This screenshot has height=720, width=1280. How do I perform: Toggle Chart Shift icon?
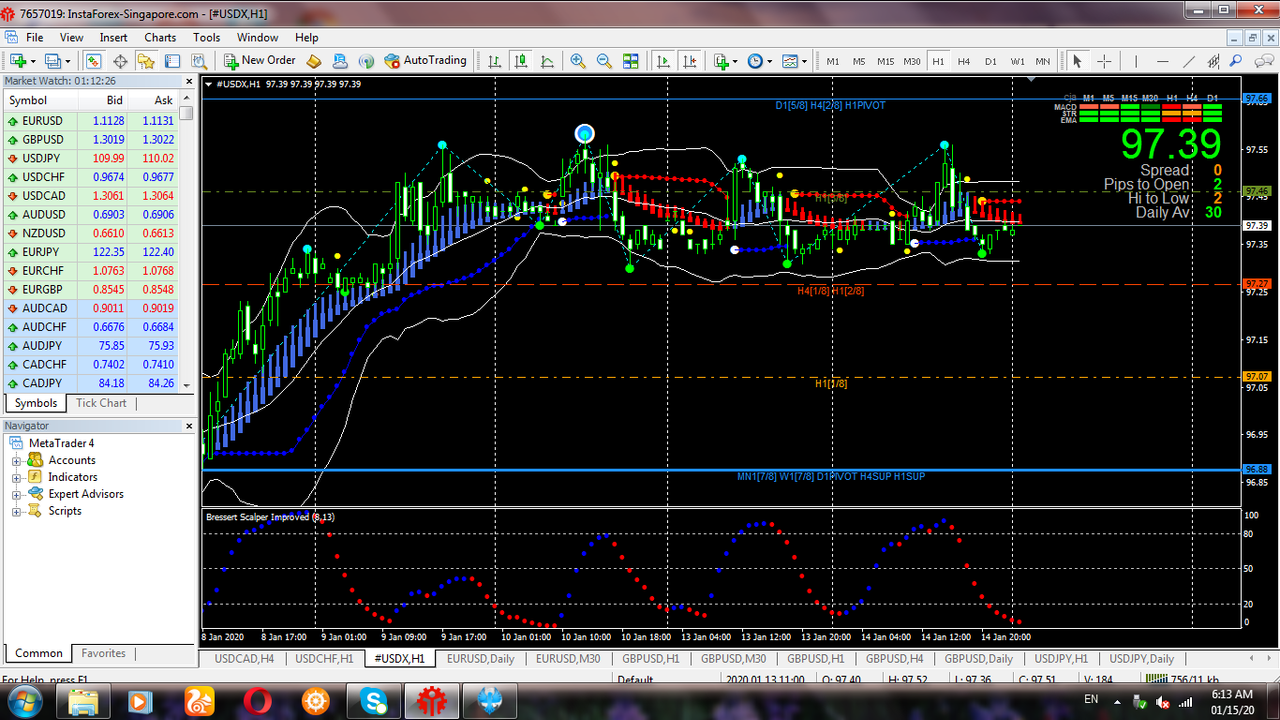pyautogui.click(x=689, y=61)
